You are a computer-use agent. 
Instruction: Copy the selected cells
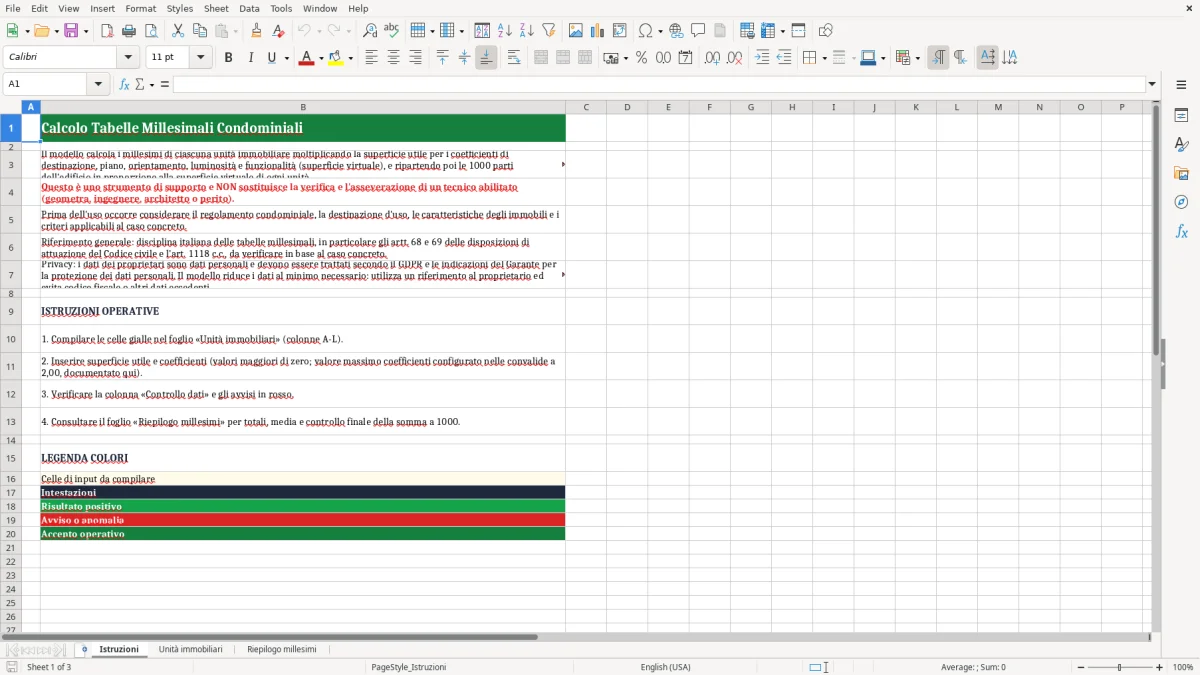point(200,31)
